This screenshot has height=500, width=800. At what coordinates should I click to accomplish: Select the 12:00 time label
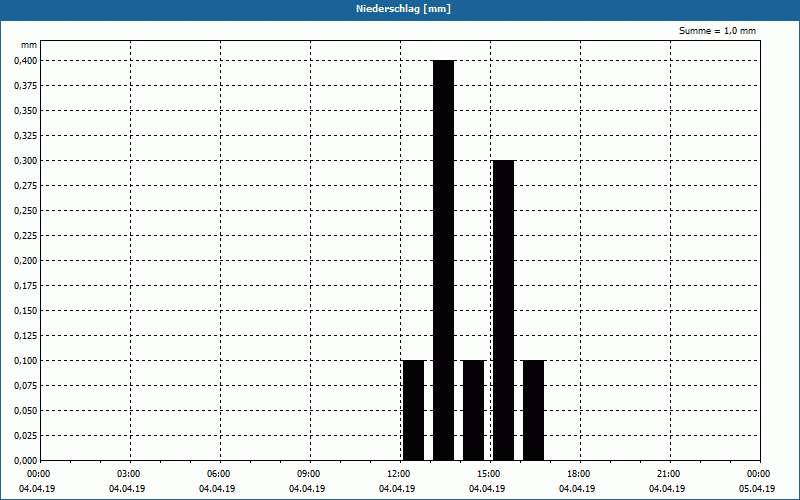398,474
